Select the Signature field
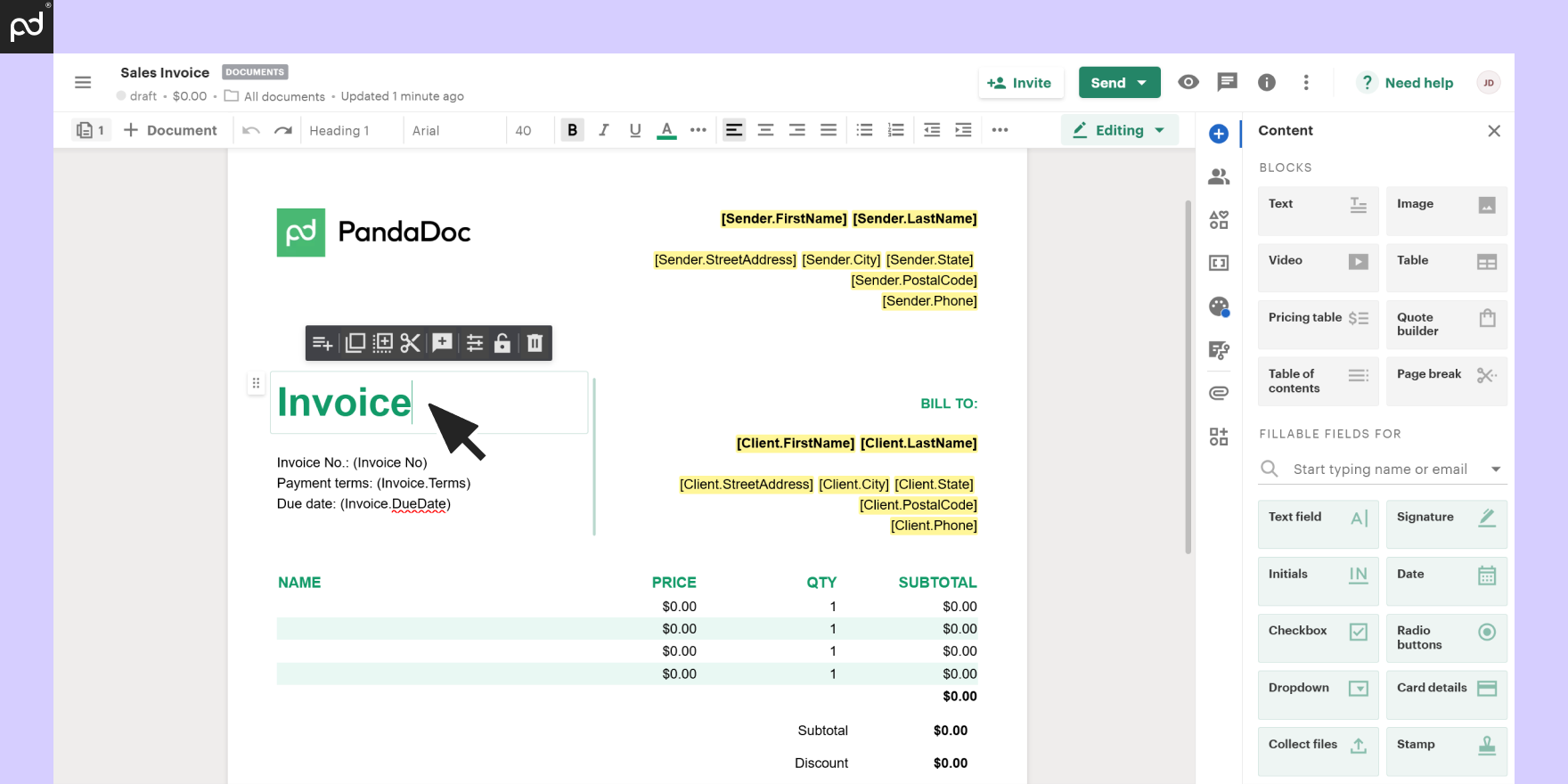 (x=1447, y=524)
